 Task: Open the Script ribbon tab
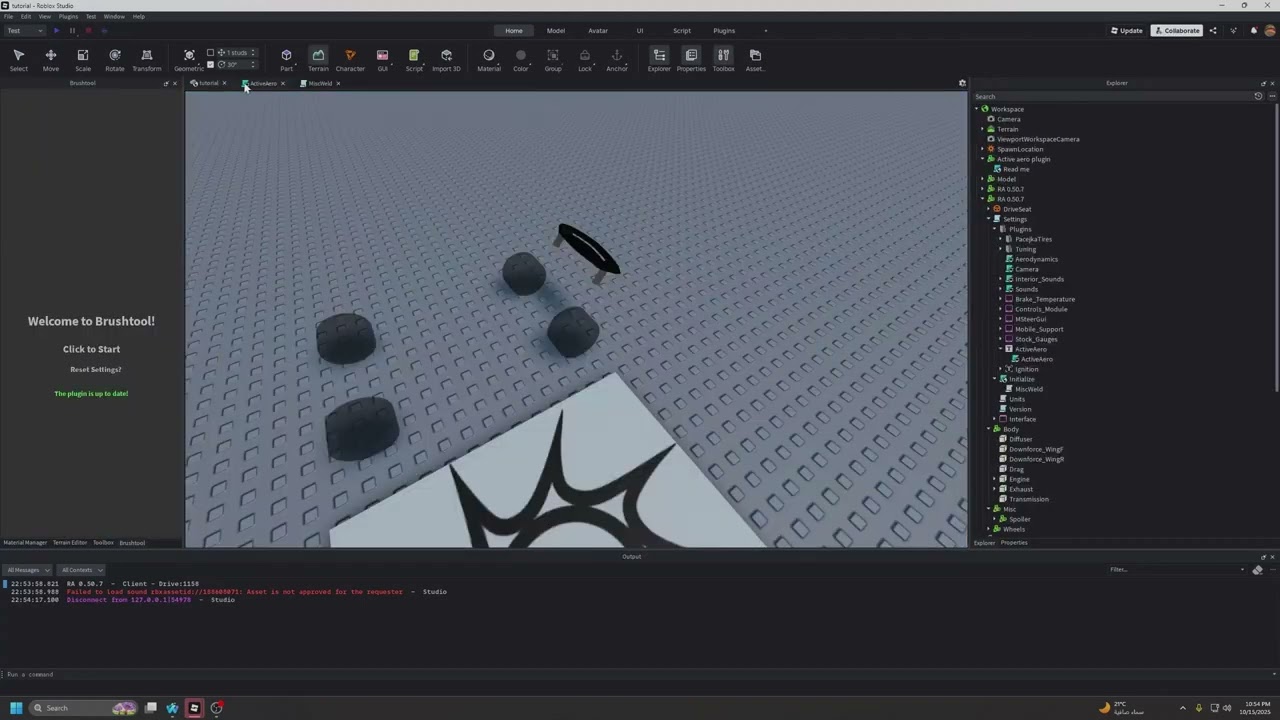pyautogui.click(x=682, y=31)
